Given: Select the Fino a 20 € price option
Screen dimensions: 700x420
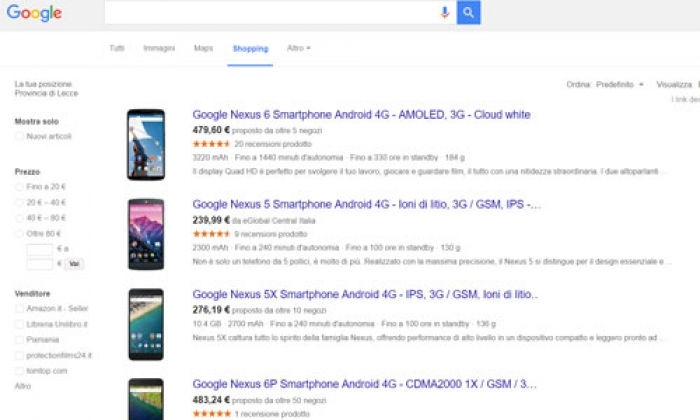Looking at the screenshot, I should point(19,187).
